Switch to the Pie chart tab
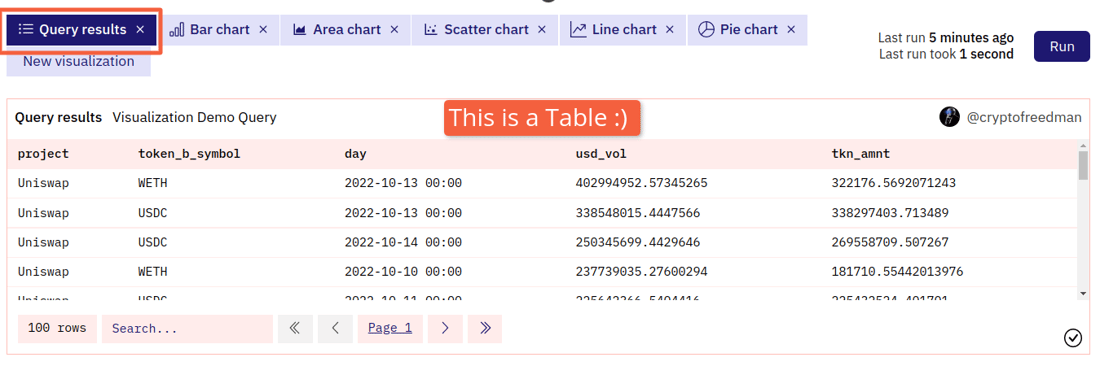 pyautogui.click(x=747, y=29)
